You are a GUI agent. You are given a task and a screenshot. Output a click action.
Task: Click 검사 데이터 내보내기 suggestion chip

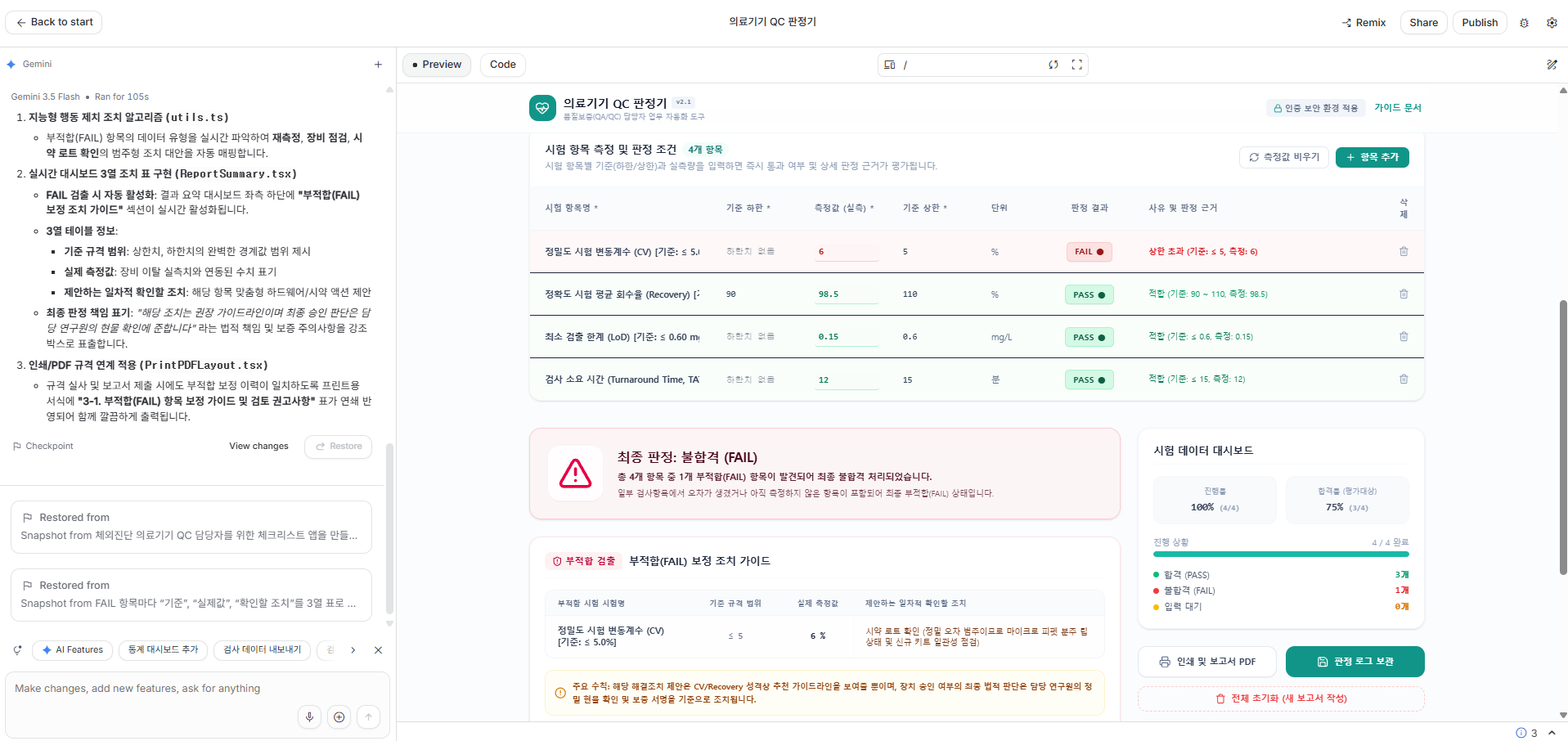point(262,650)
